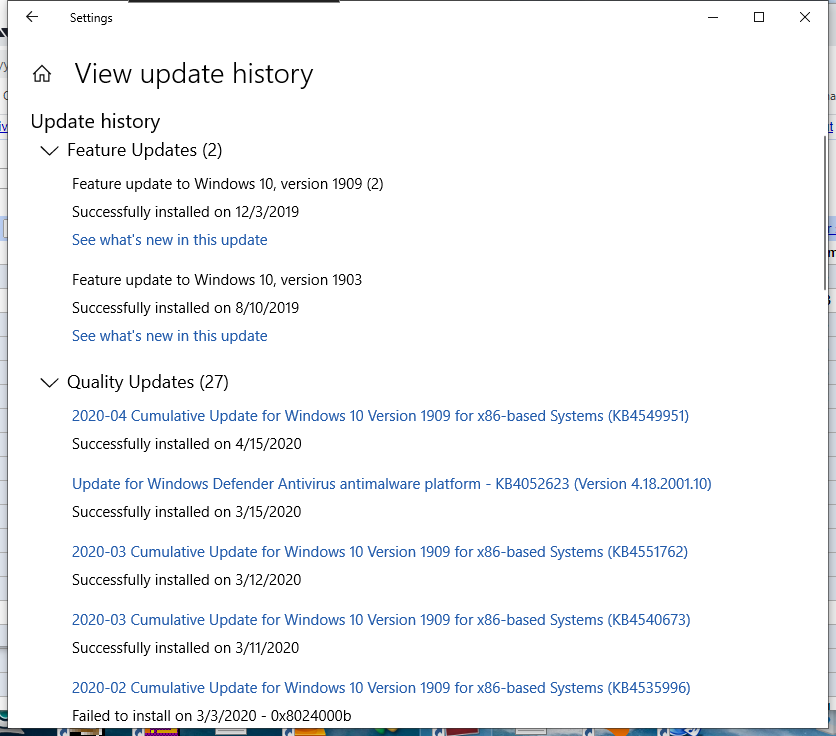Click 'Successfully installed on 3/12/2020' text
The height and width of the screenshot is (736, 836).
click(x=187, y=580)
